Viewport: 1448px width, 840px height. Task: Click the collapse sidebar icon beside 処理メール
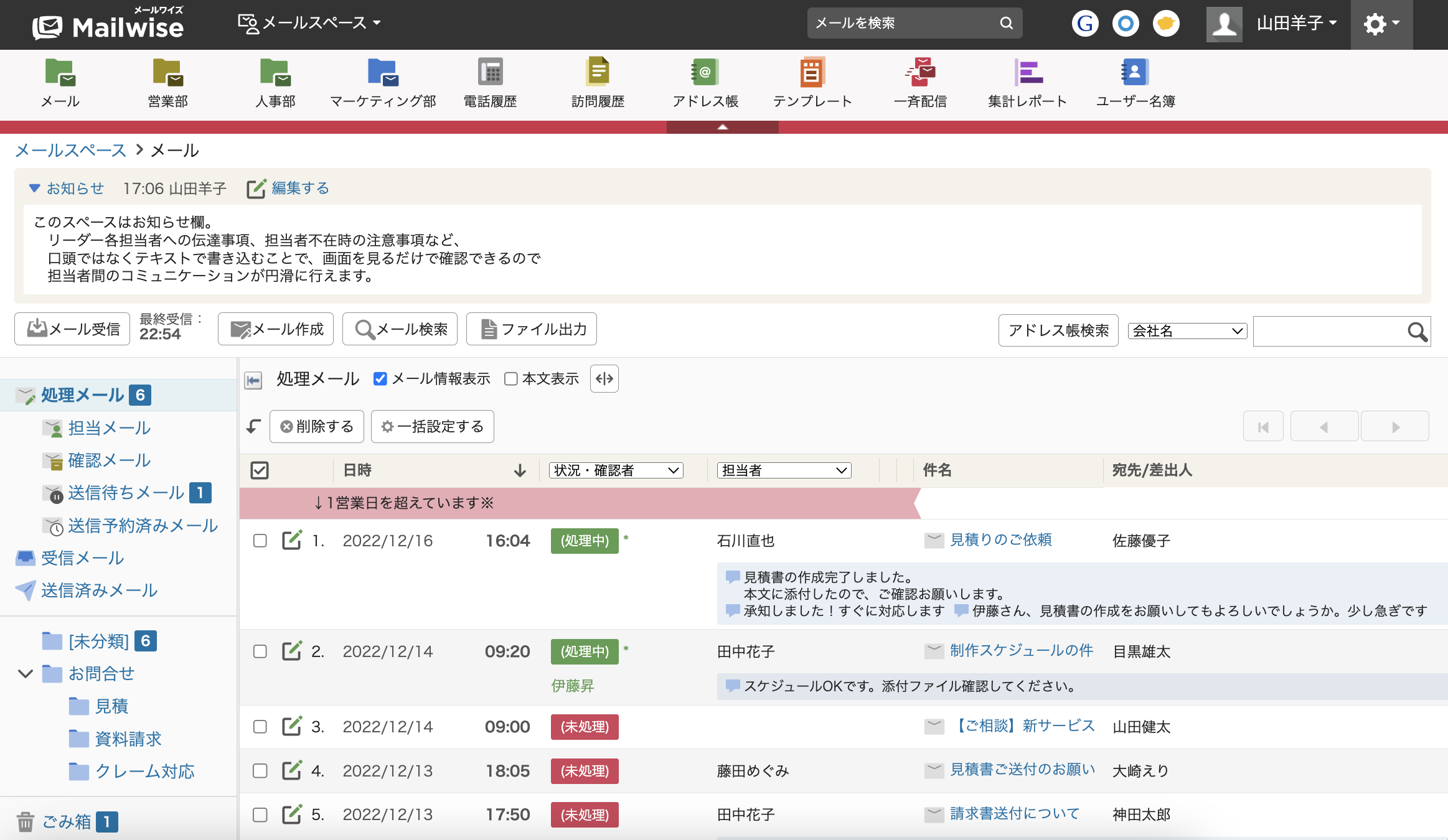pyautogui.click(x=253, y=380)
